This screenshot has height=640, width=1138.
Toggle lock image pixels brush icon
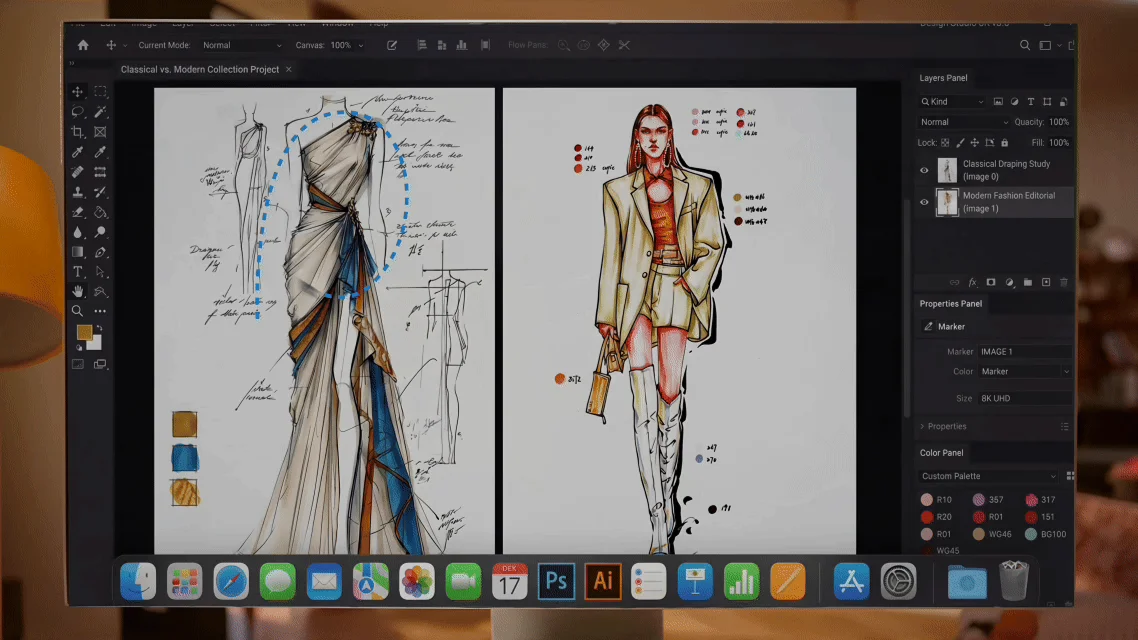960,143
